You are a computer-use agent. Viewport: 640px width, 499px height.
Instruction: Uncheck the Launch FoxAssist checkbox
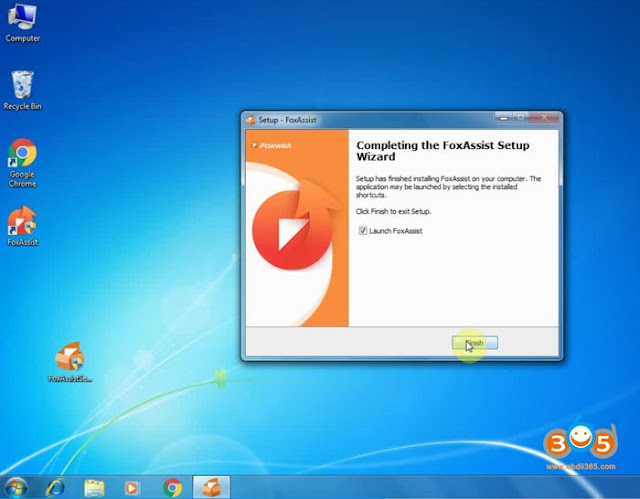[362, 231]
